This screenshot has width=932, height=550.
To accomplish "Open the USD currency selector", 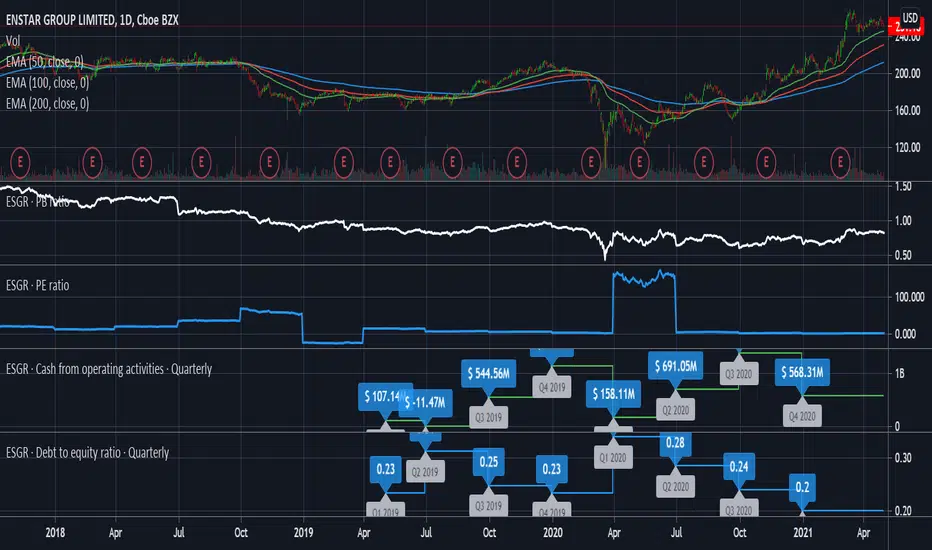I will 910,17.
